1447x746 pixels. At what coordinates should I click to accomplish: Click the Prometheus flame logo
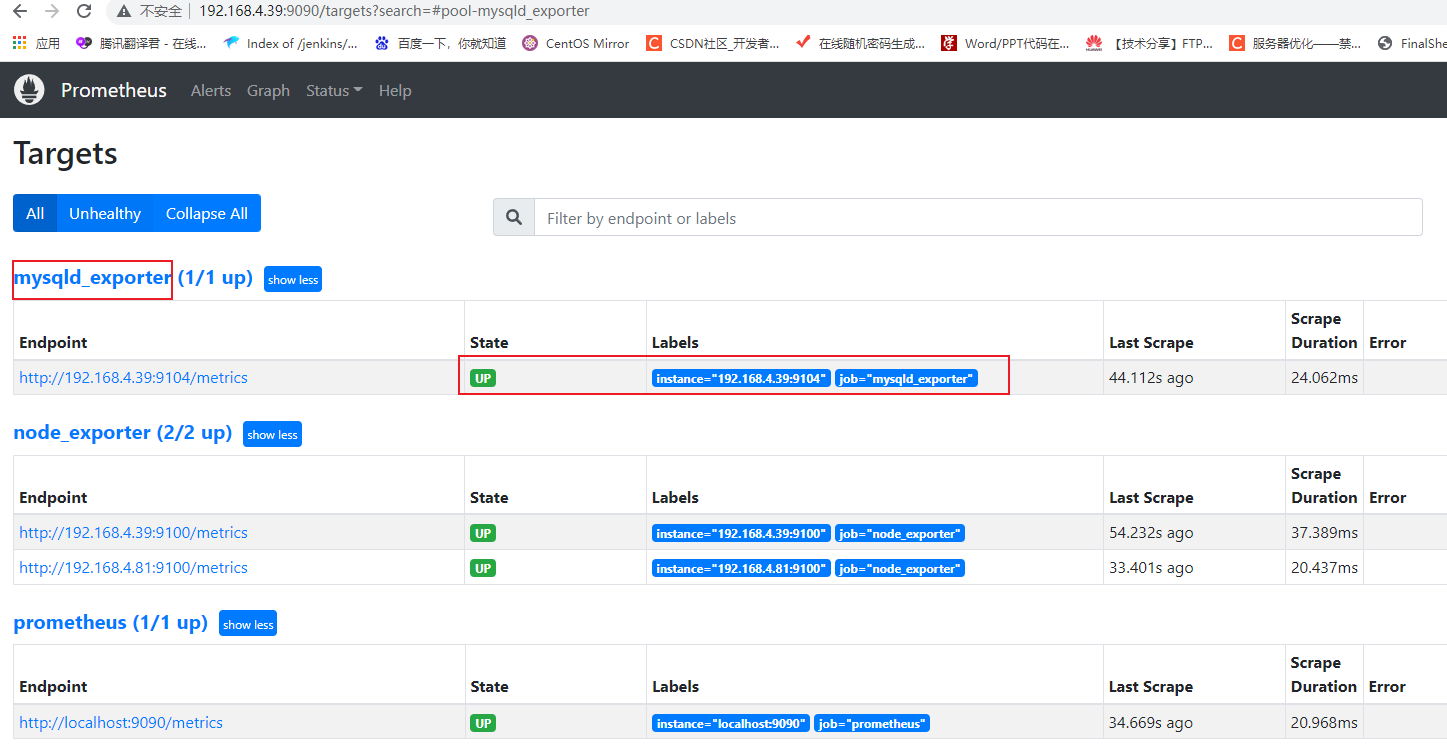(x=29, y=90)
